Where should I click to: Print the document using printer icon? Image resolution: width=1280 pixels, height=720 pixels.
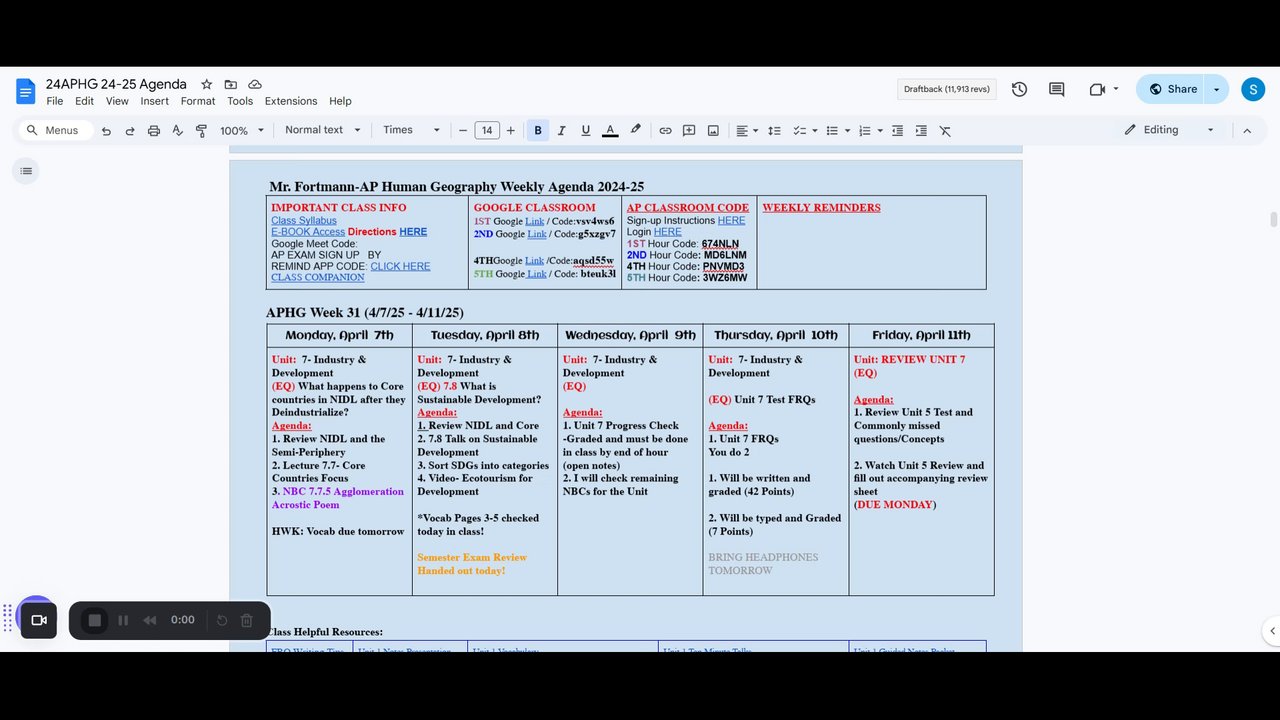(154, 130)
